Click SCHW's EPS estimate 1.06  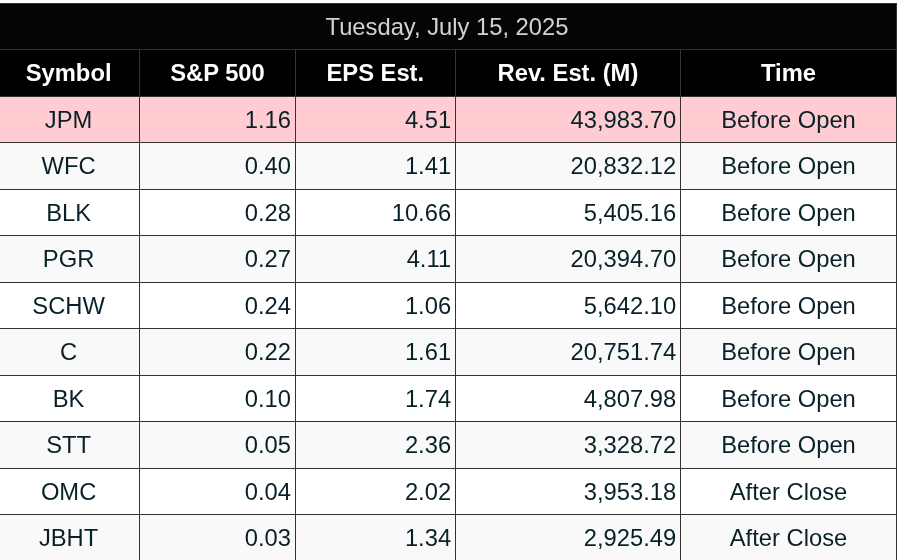point(428,305)
